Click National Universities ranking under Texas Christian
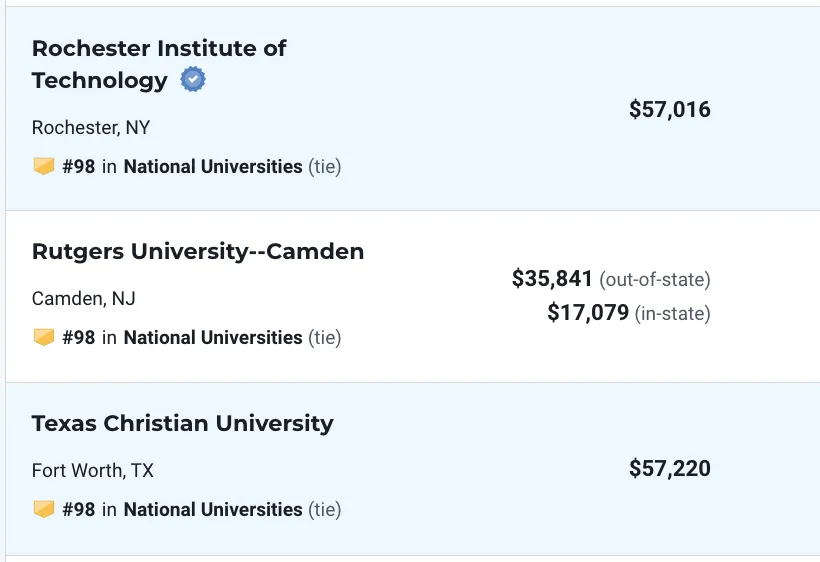The width and height of the screenshot is (820, 562). 213,510
